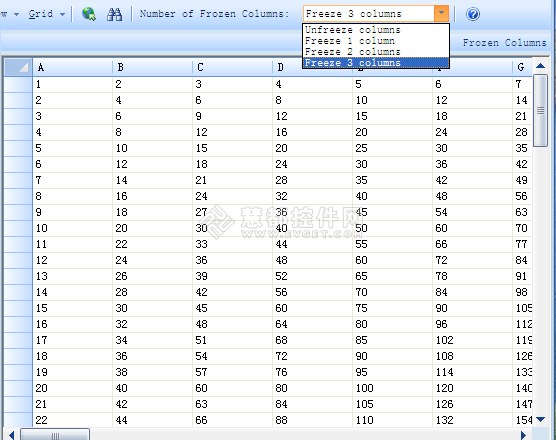Select cell 77 in column G

tap(522, 244)
